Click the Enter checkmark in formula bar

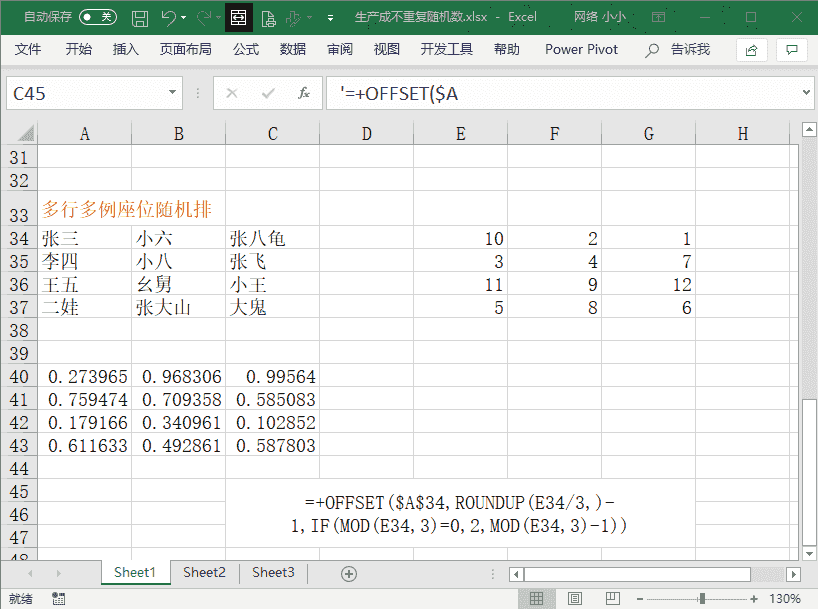(268, 93)
